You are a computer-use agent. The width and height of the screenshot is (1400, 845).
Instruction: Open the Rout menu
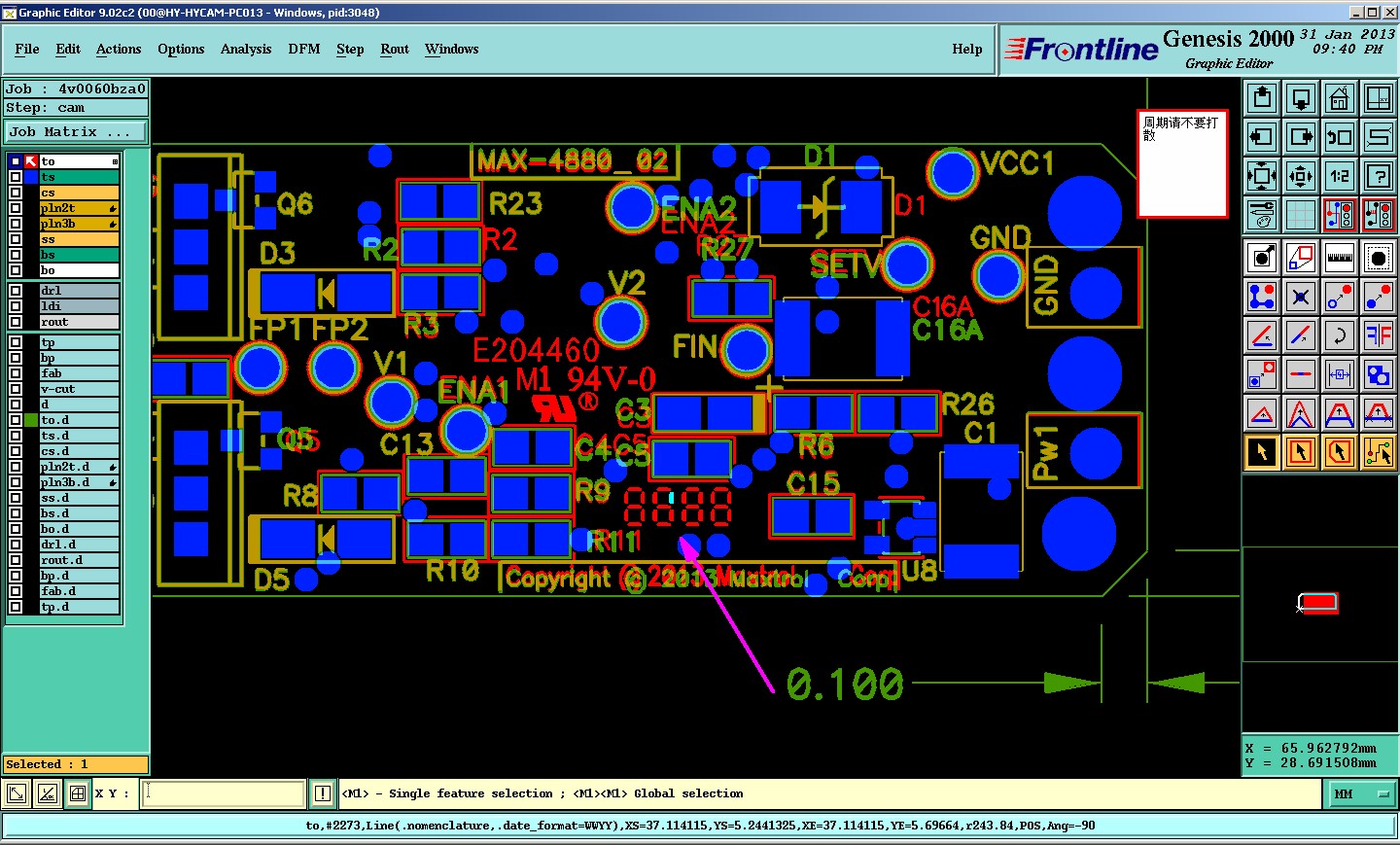coord(395,49)
